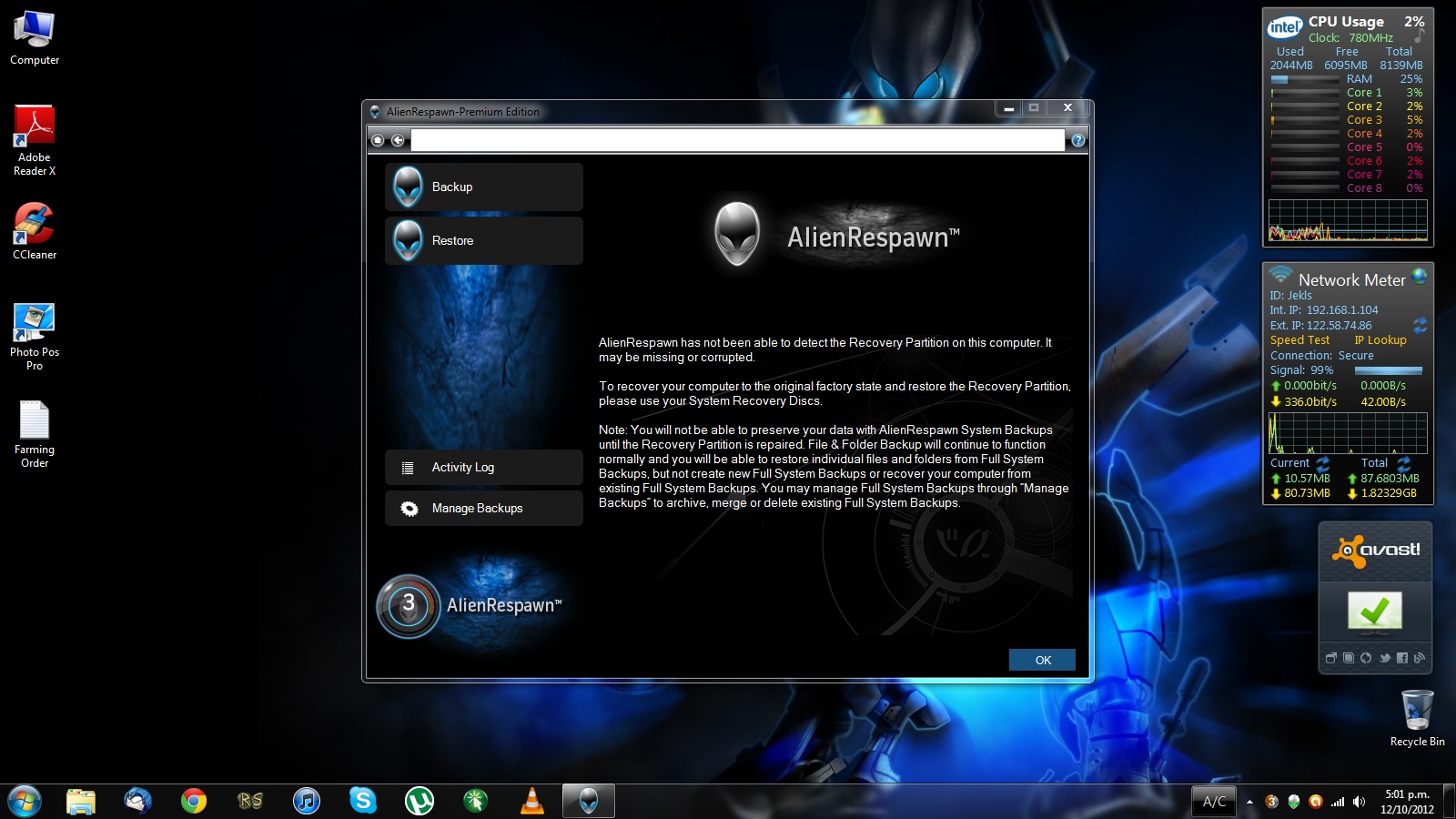Click the avast logo in gadget
Viewport: 1456px width, 819px height.
1375,551
